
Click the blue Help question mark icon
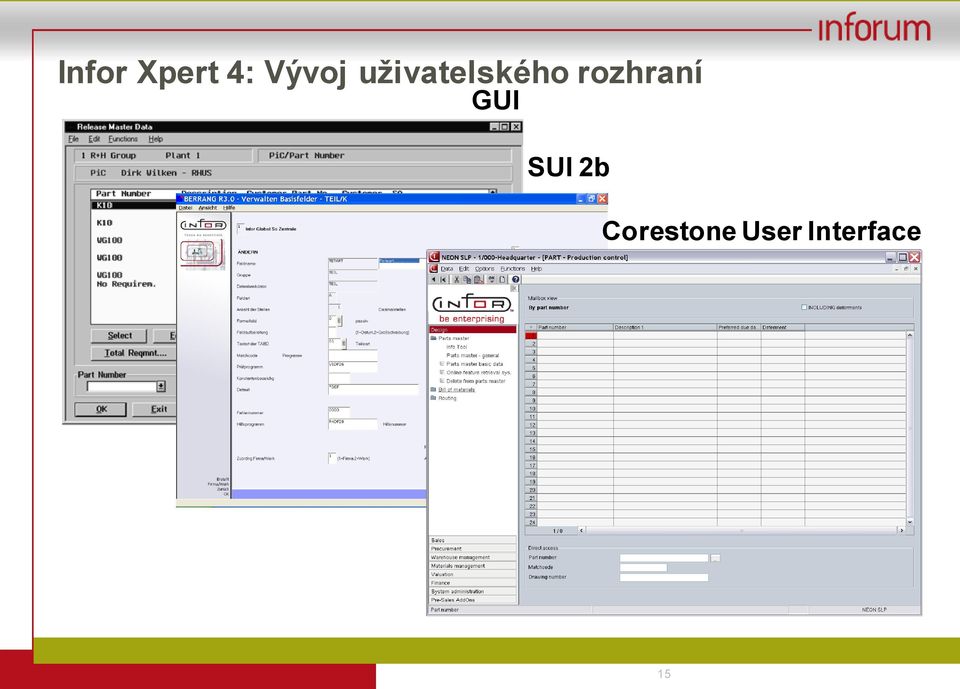click(516, 279)
